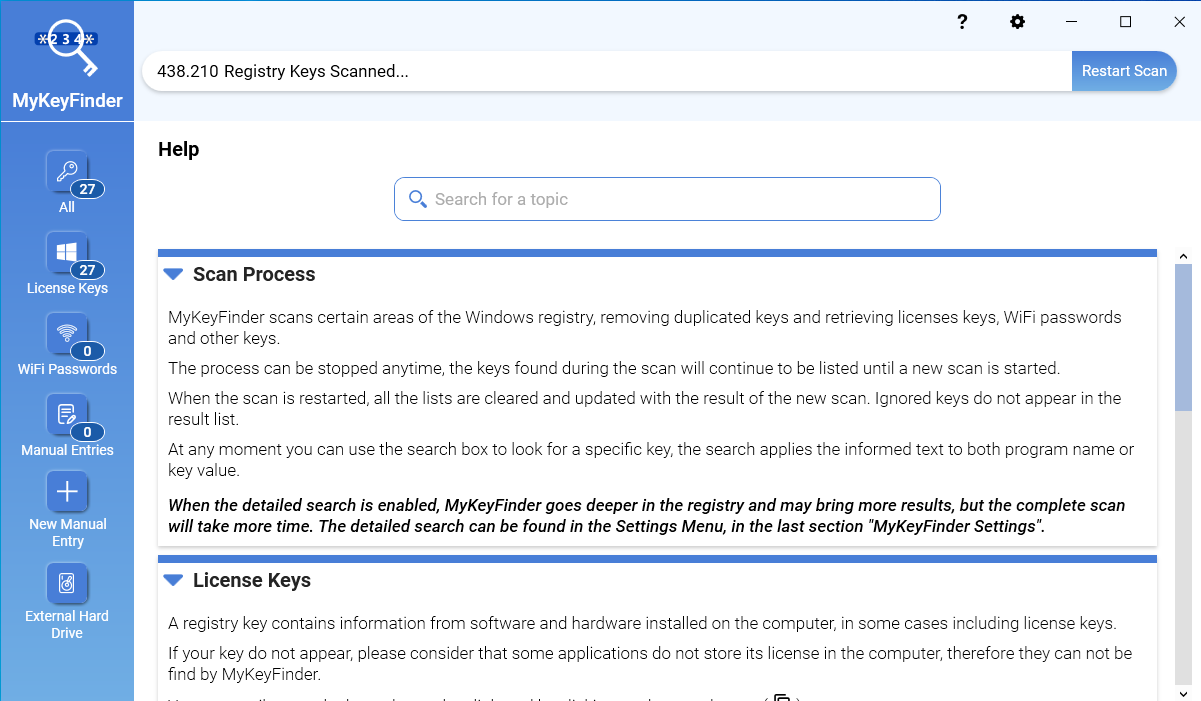Open the External Hard Drive scan icon
This screenshot has width=1201, height=701.
pos(67,583)
